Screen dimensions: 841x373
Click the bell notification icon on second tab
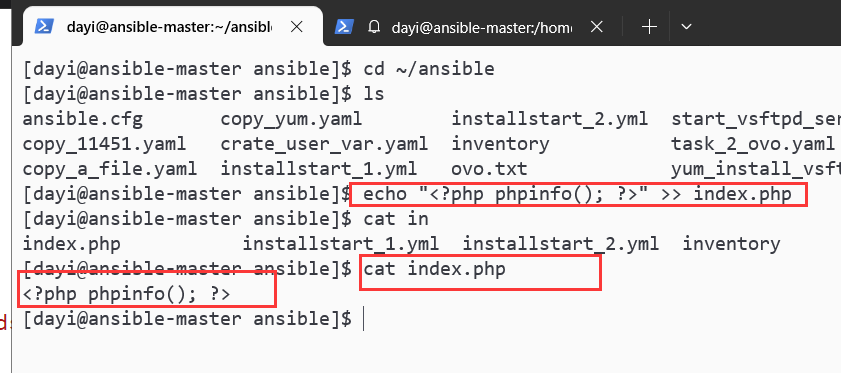374,27
